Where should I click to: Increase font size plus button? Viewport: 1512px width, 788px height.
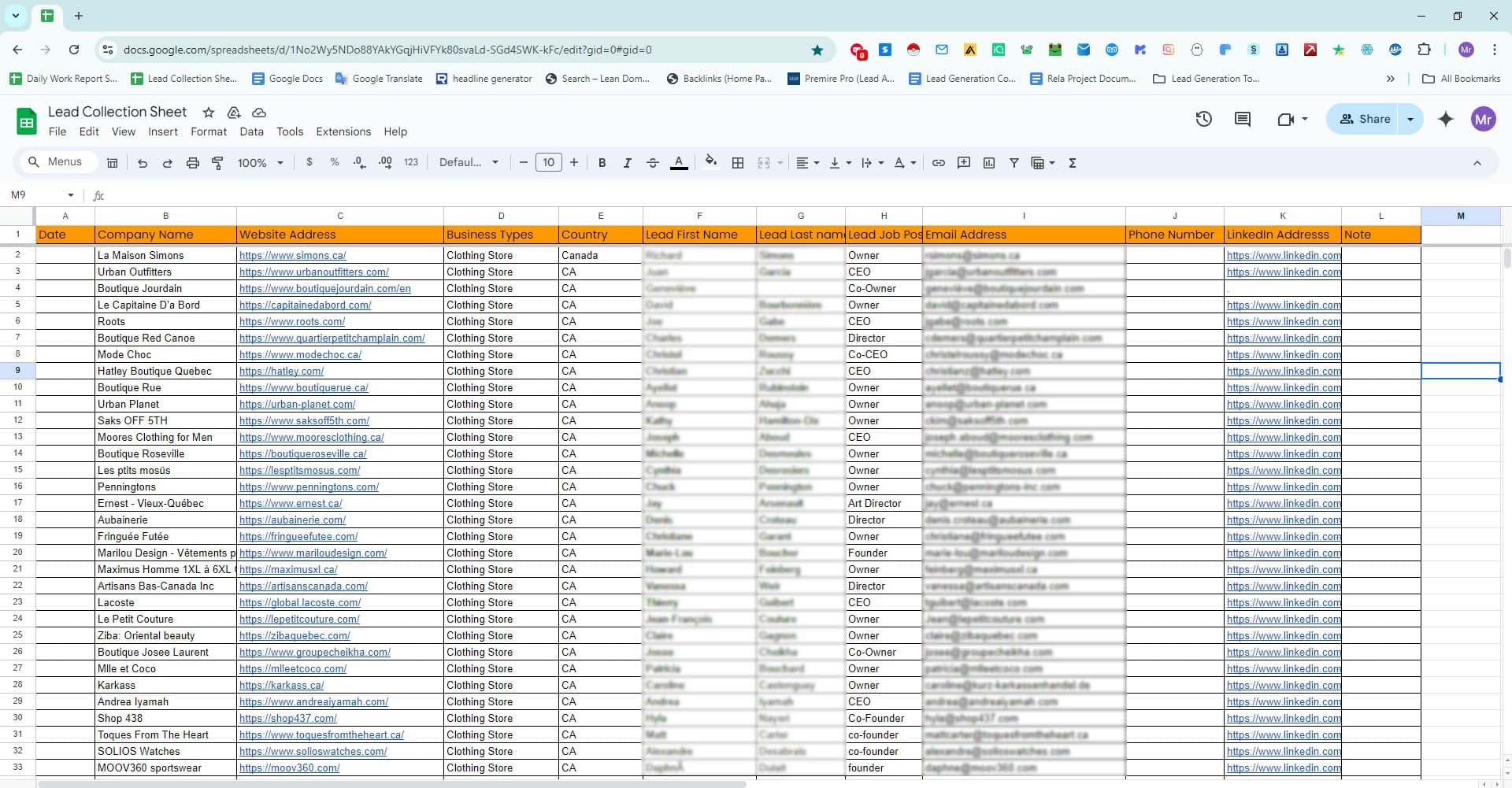coord(574,163)
